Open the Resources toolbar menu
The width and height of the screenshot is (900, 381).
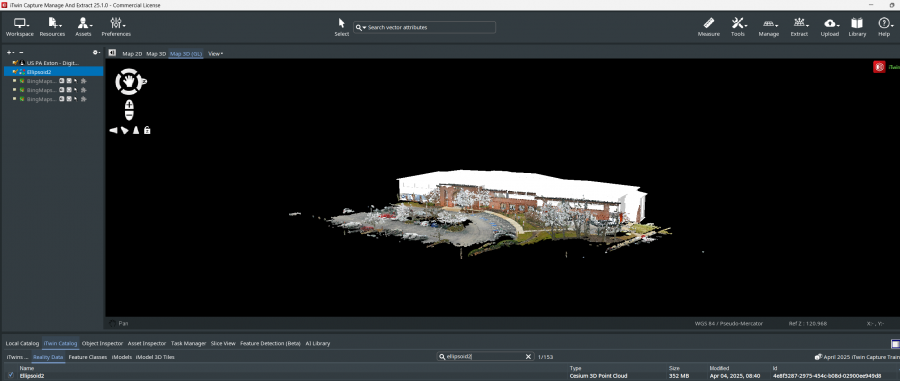tap(52, 27)
